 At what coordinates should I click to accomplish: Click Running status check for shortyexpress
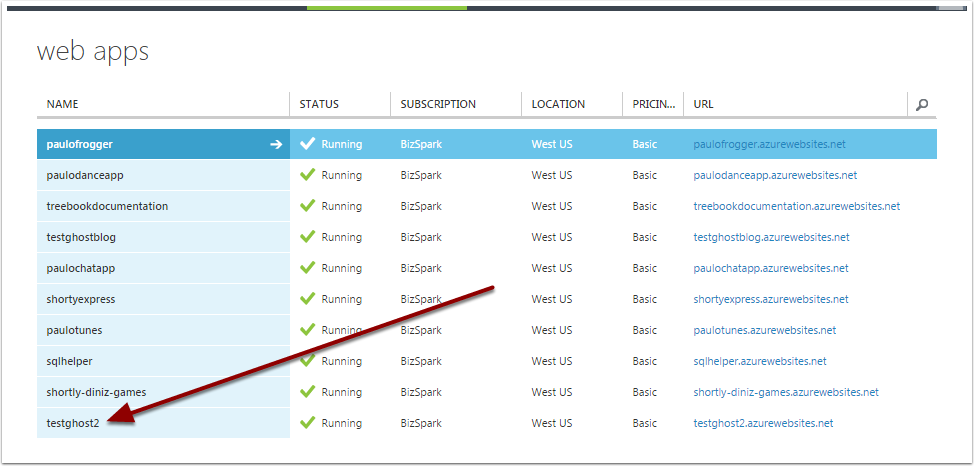[x=307, y=299]
